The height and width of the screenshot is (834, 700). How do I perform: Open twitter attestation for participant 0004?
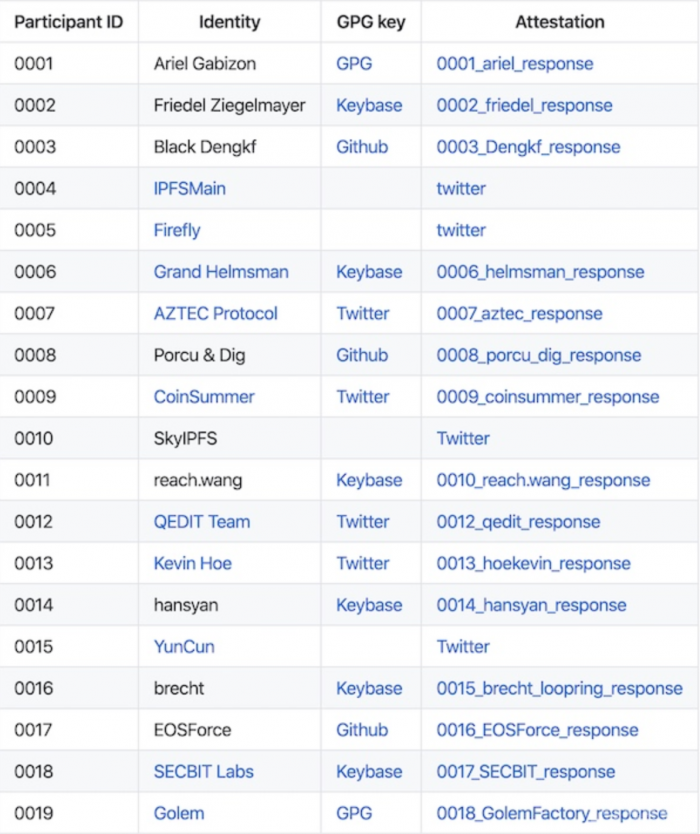(x=461, y=188)
